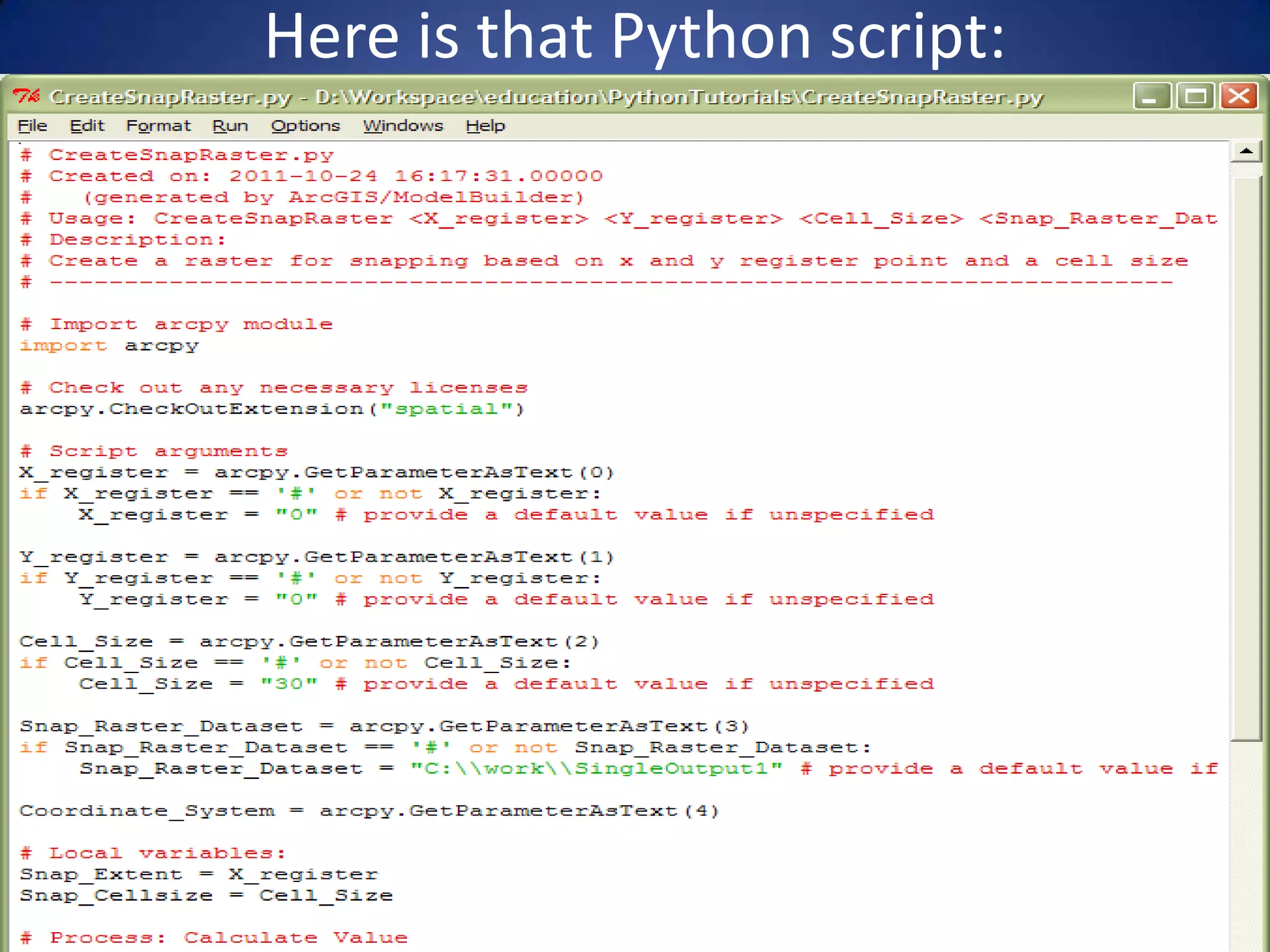
Task: Maximize the CreateSnapRaster.py window
Action: pos(1195,96)
